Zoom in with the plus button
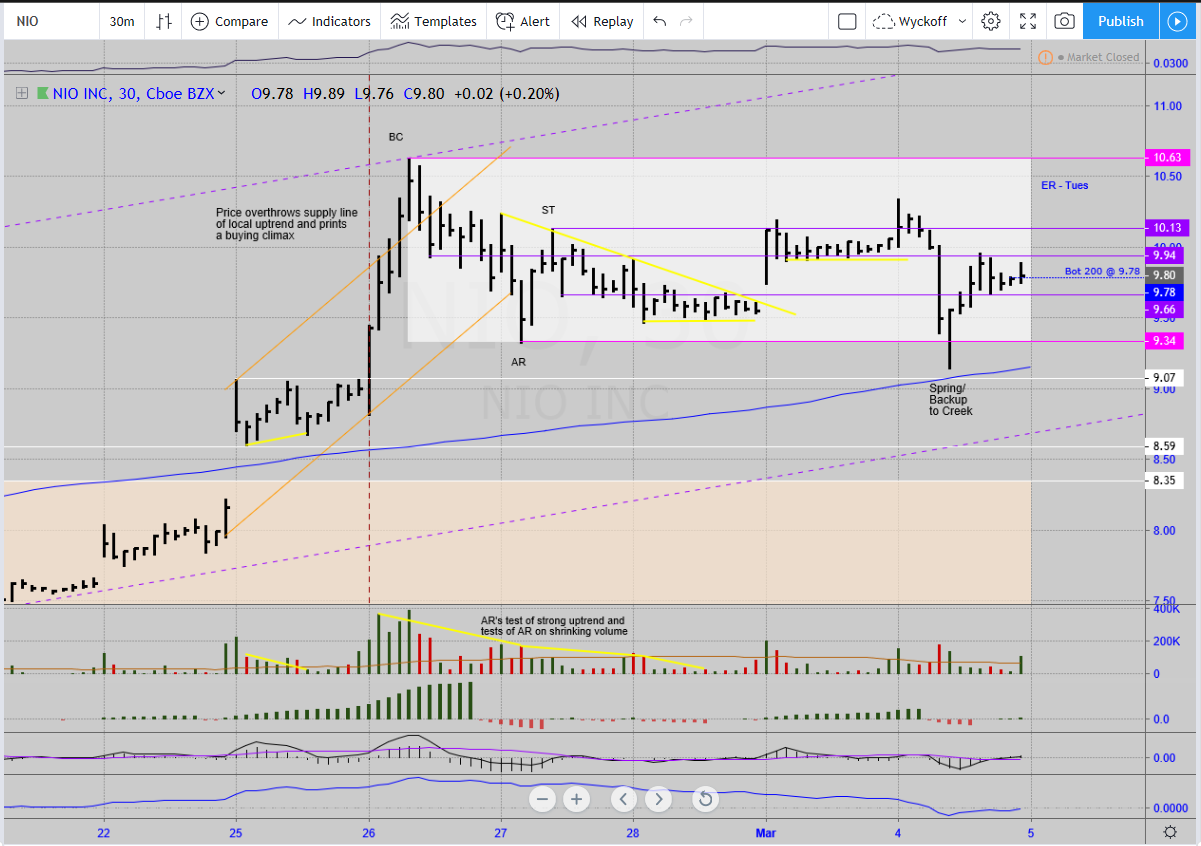The height and width of the screenshot is (846, 1201). tap(576, 799)
